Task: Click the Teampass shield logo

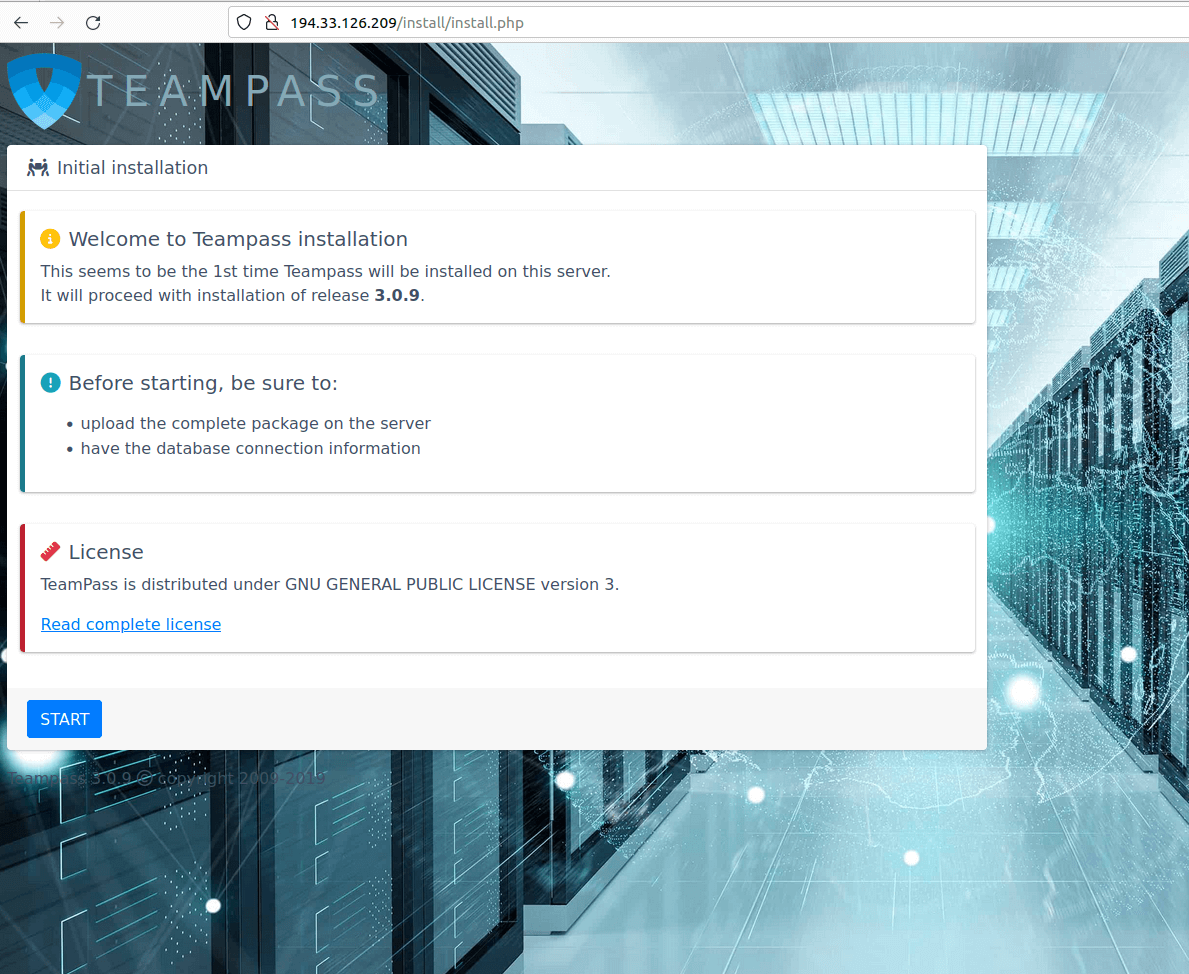Action: pyautogui.click(x=44, y=91)
